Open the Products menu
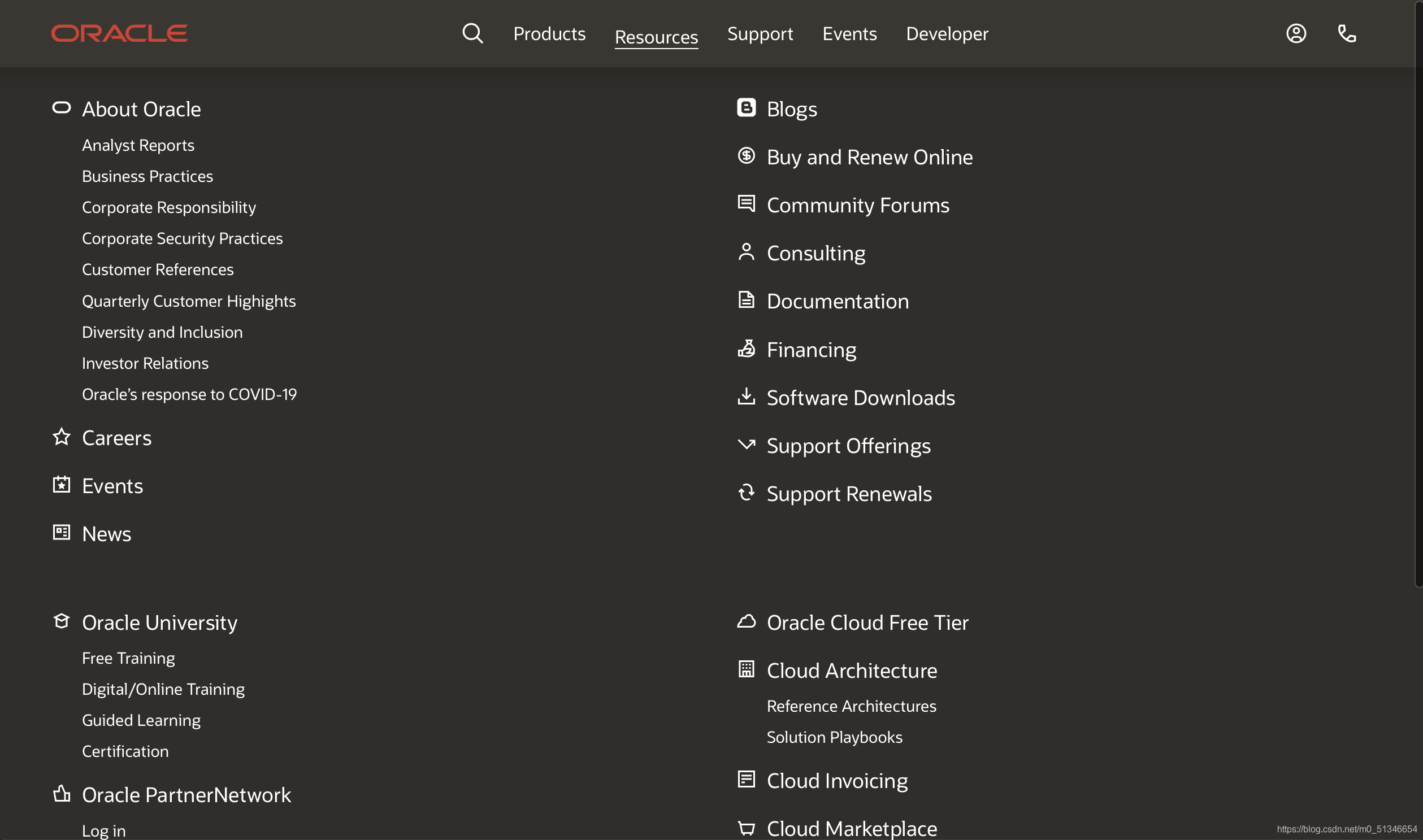This screenshot has width=1423, height=840. pyautogui.click(x=549, y=33)
